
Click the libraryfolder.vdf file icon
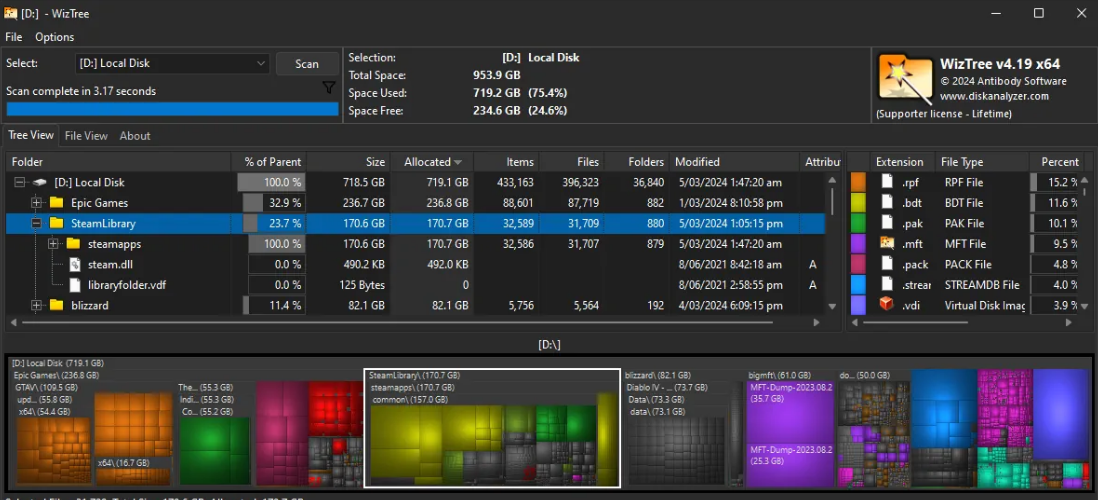(75, 285)
